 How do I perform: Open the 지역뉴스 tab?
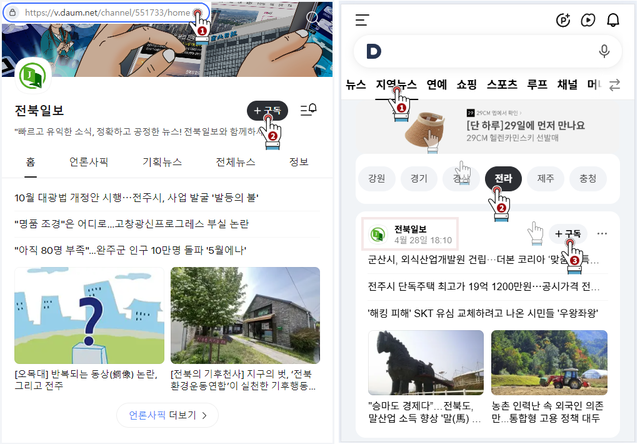click(396, 85)
